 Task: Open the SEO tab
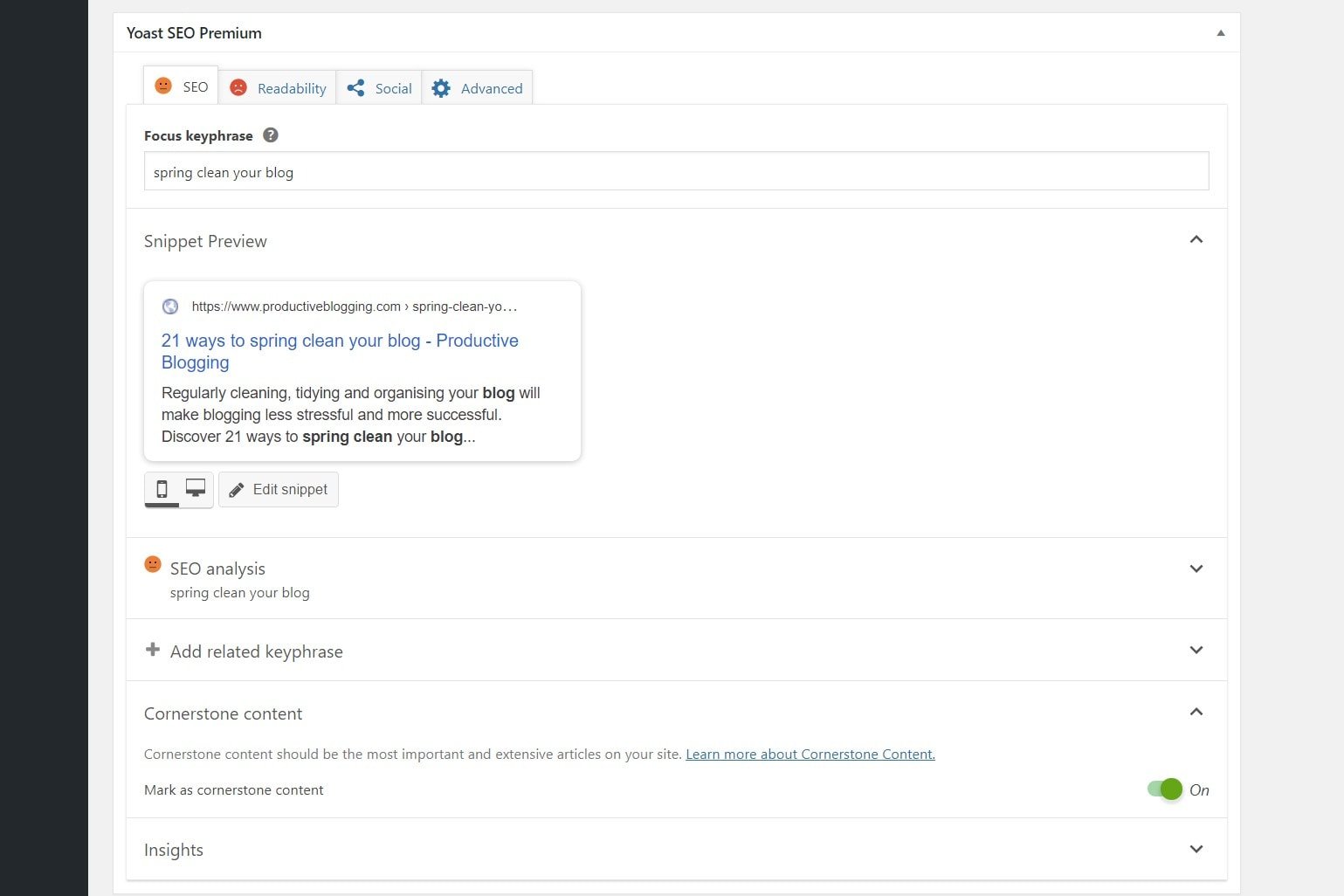181,86
